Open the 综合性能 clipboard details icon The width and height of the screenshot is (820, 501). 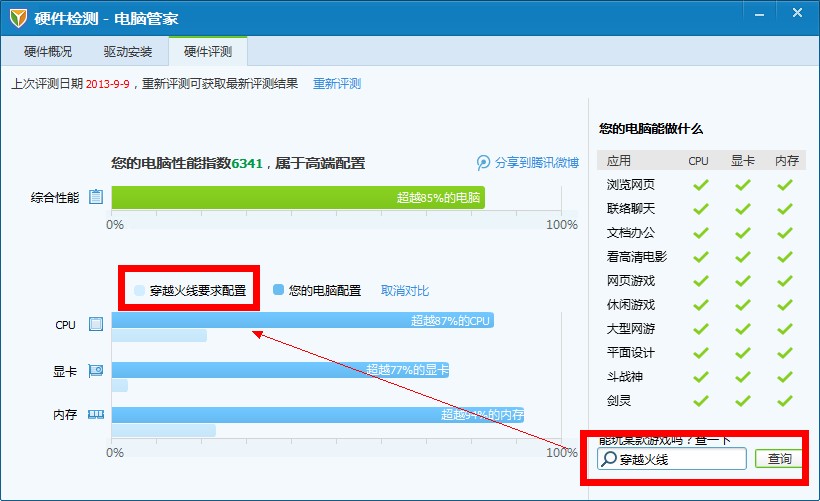pyautogui.click(x=96, y=197)
